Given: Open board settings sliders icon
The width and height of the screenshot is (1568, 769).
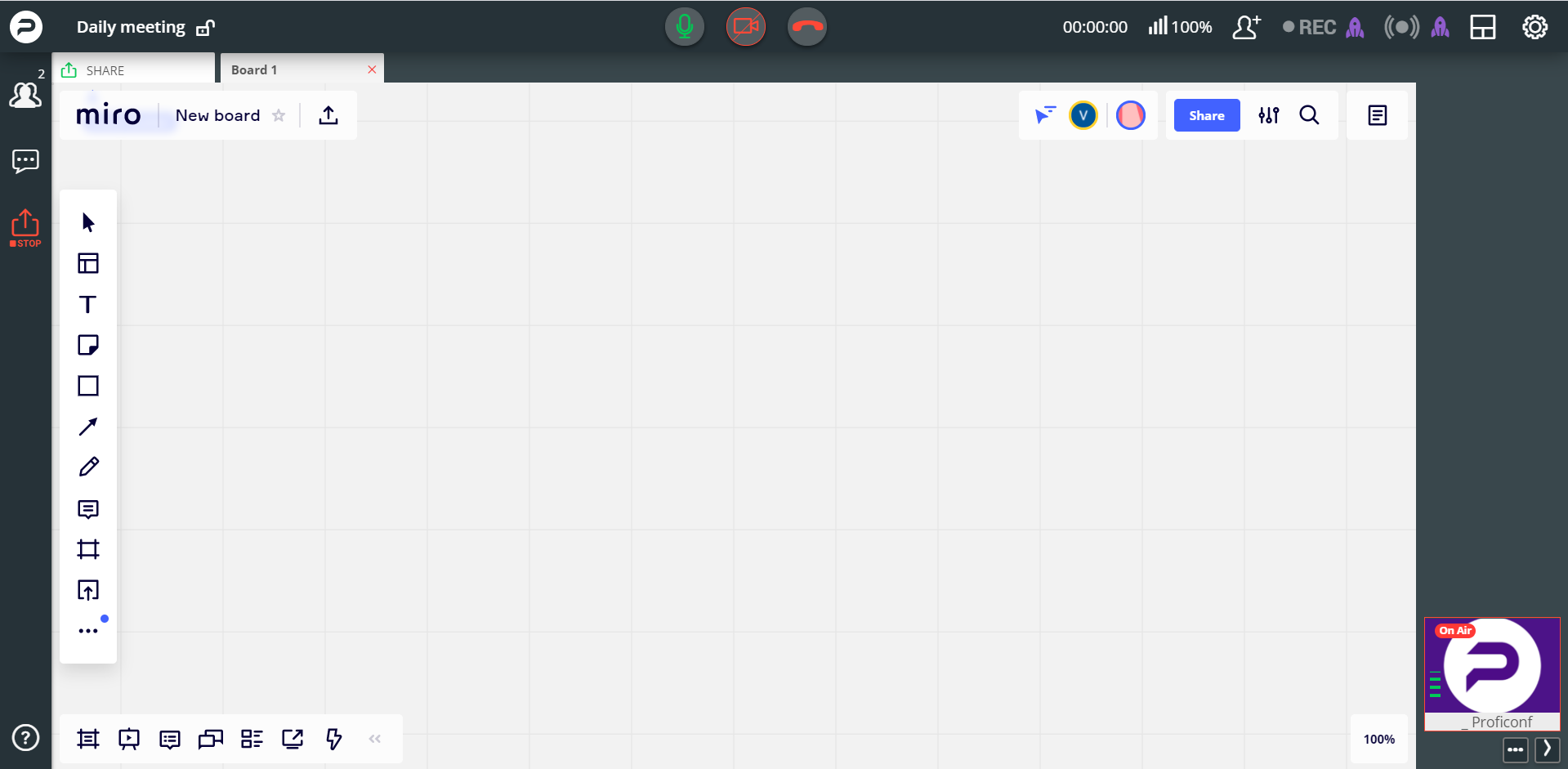Looking at the screenshot, I should (x=1269, y=115).
